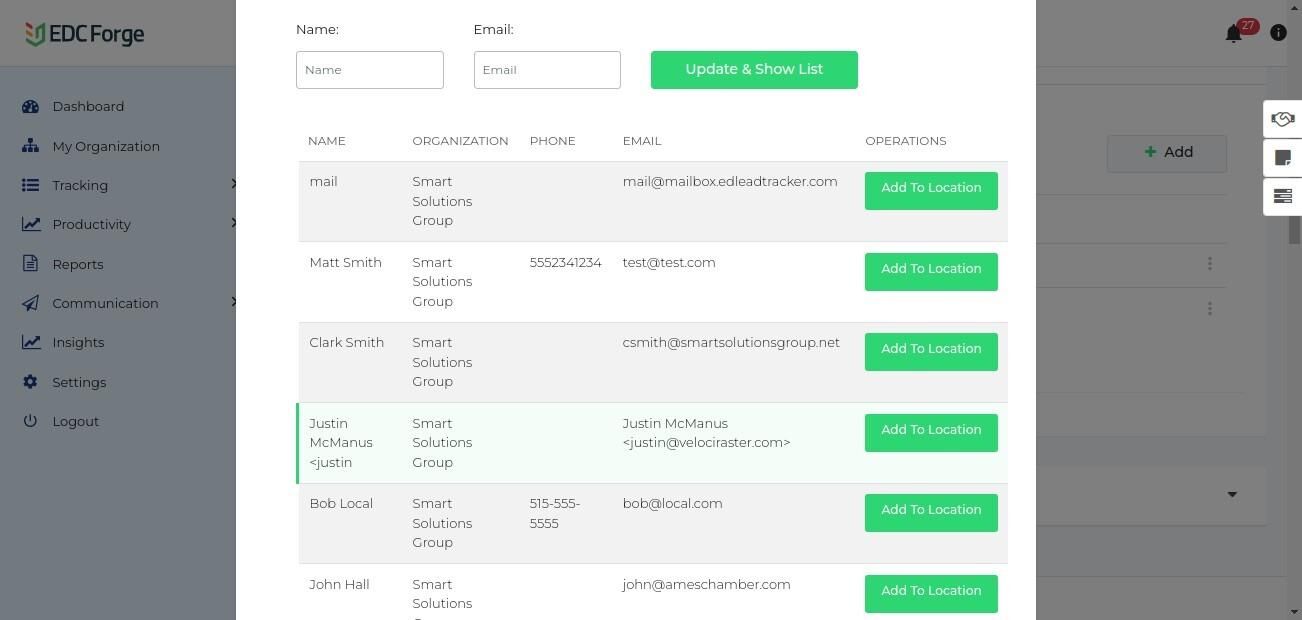
Task: Focus the Name filter field
Action: (x=369, y=70)
